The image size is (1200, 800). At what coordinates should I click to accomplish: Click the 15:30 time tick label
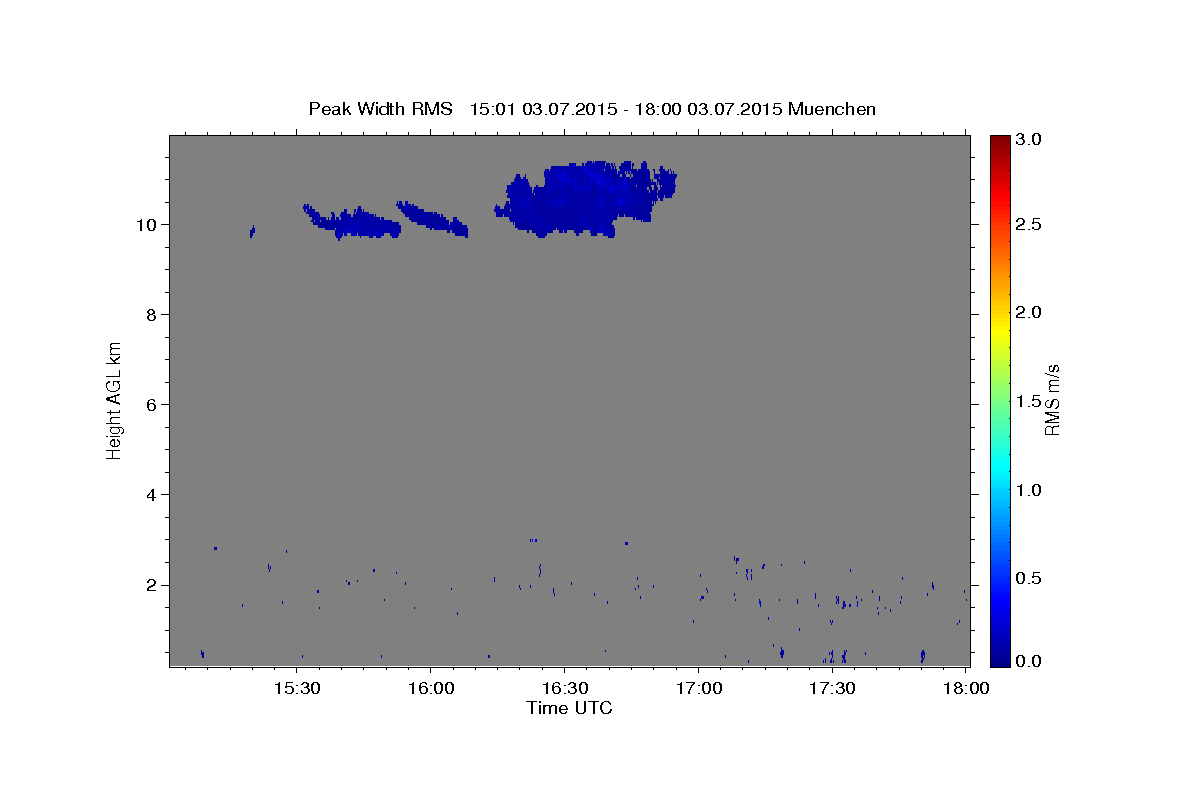coord(297,689)
